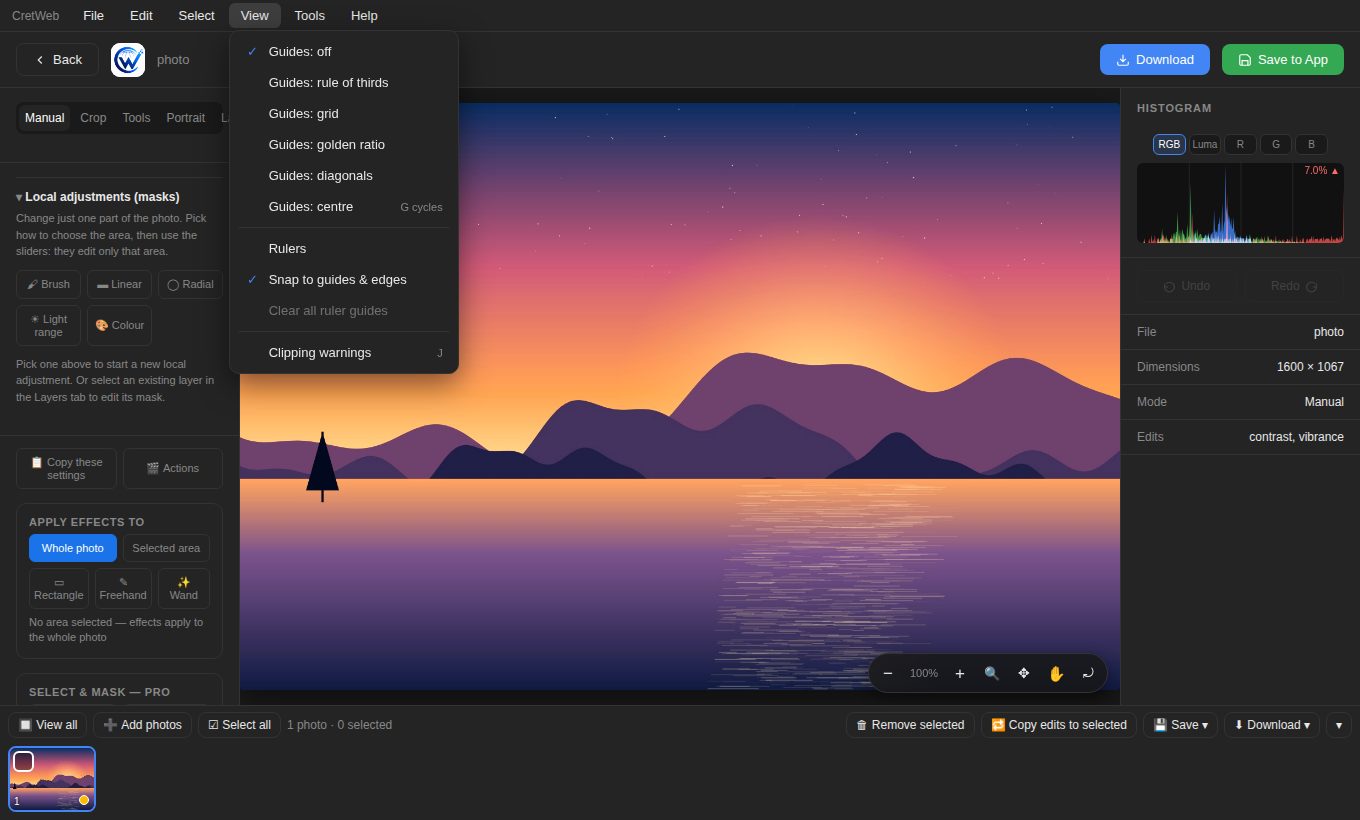Zoom out with the minus icon

[x=887, y=673]
